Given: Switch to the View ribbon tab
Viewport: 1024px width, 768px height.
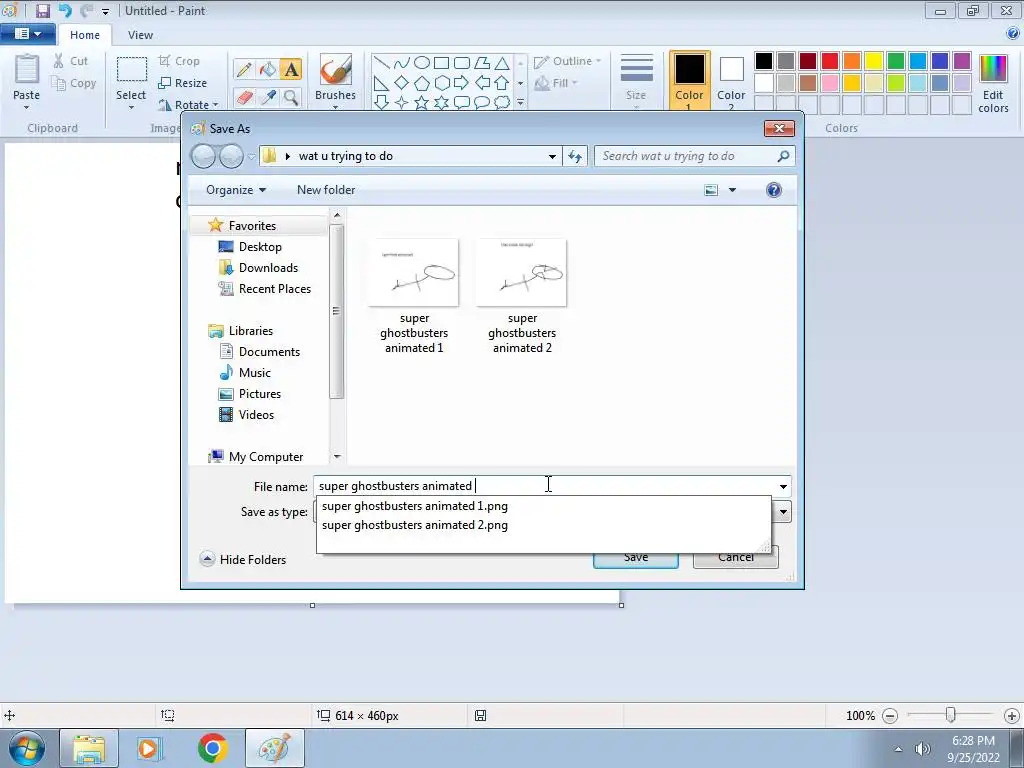Looking at the screenshot, I should pos(140,35).
